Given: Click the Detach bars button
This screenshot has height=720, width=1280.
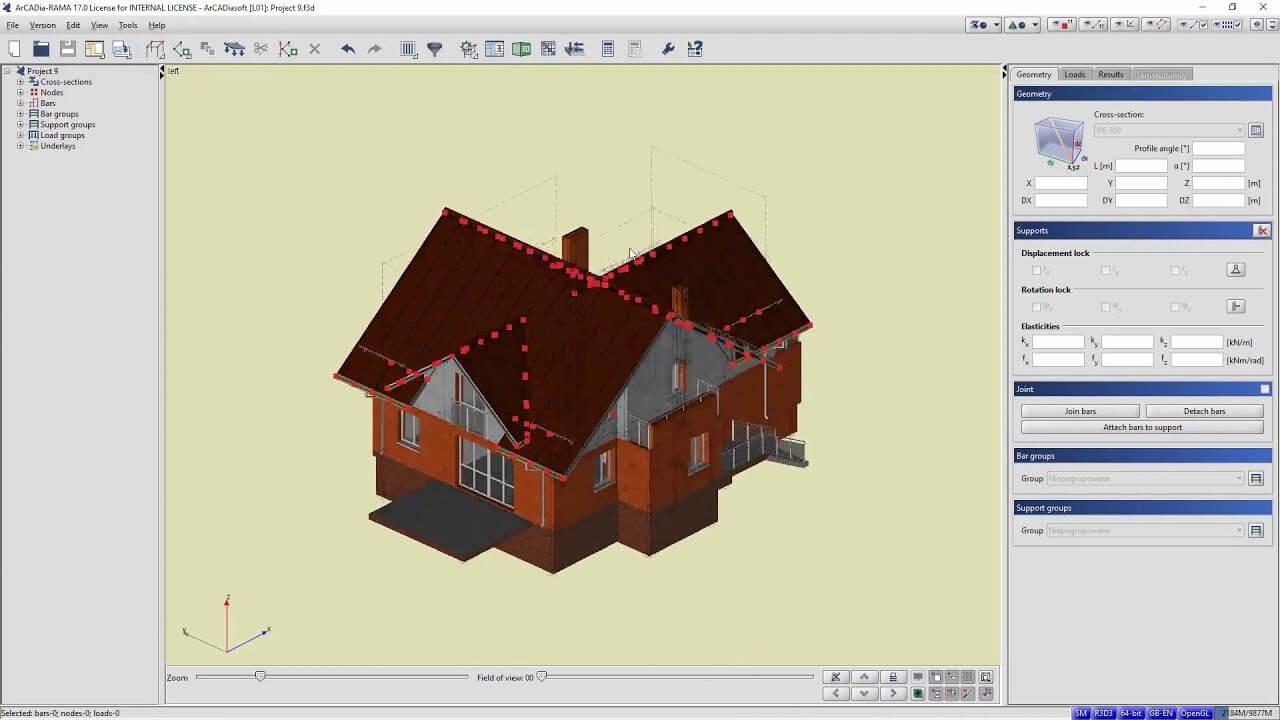Looking at the screenshot, I should 1204,411.
